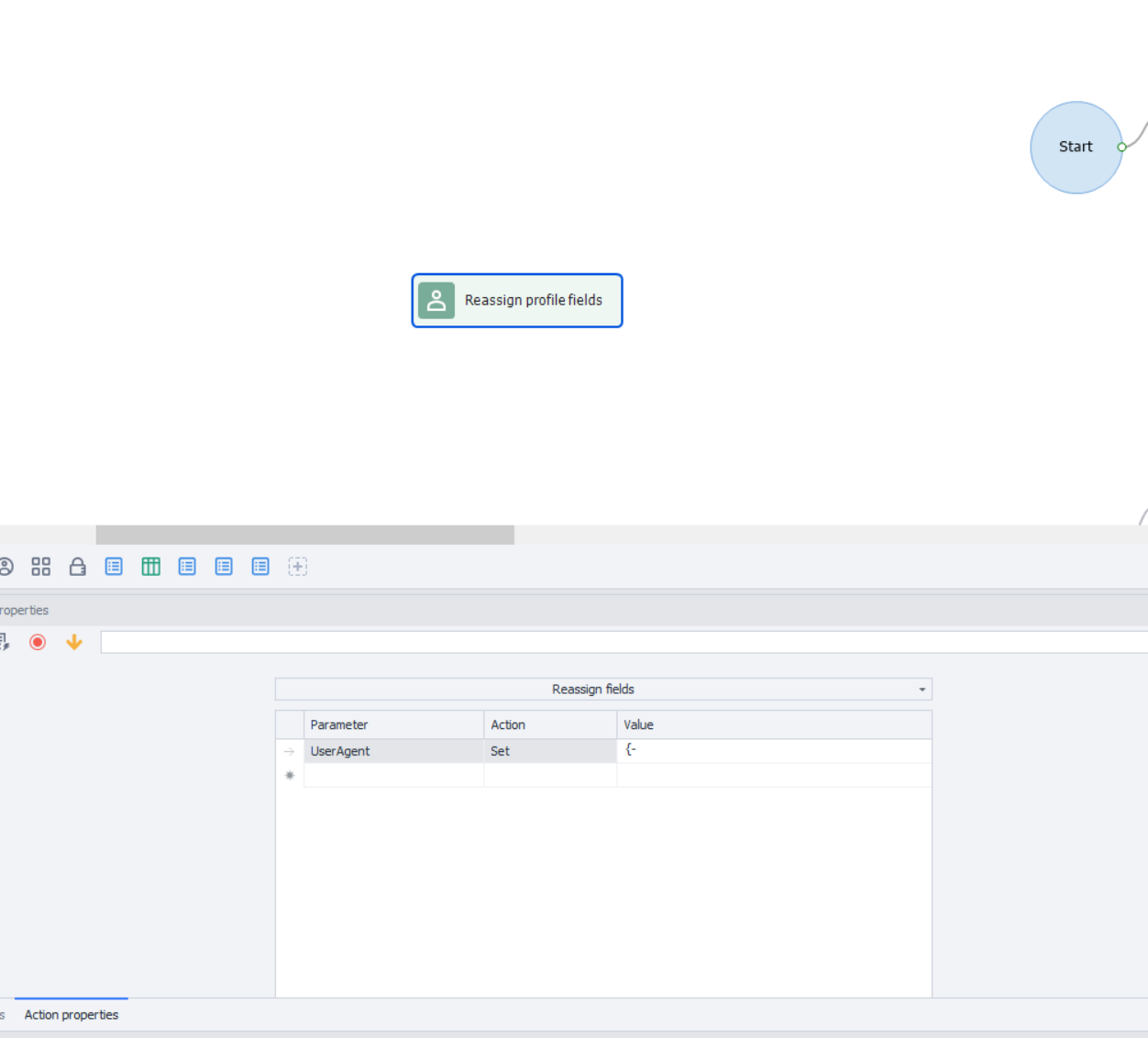Click the orange down arrow icon
This screenshot has height=1038, width=1148.
pos(74,642)
